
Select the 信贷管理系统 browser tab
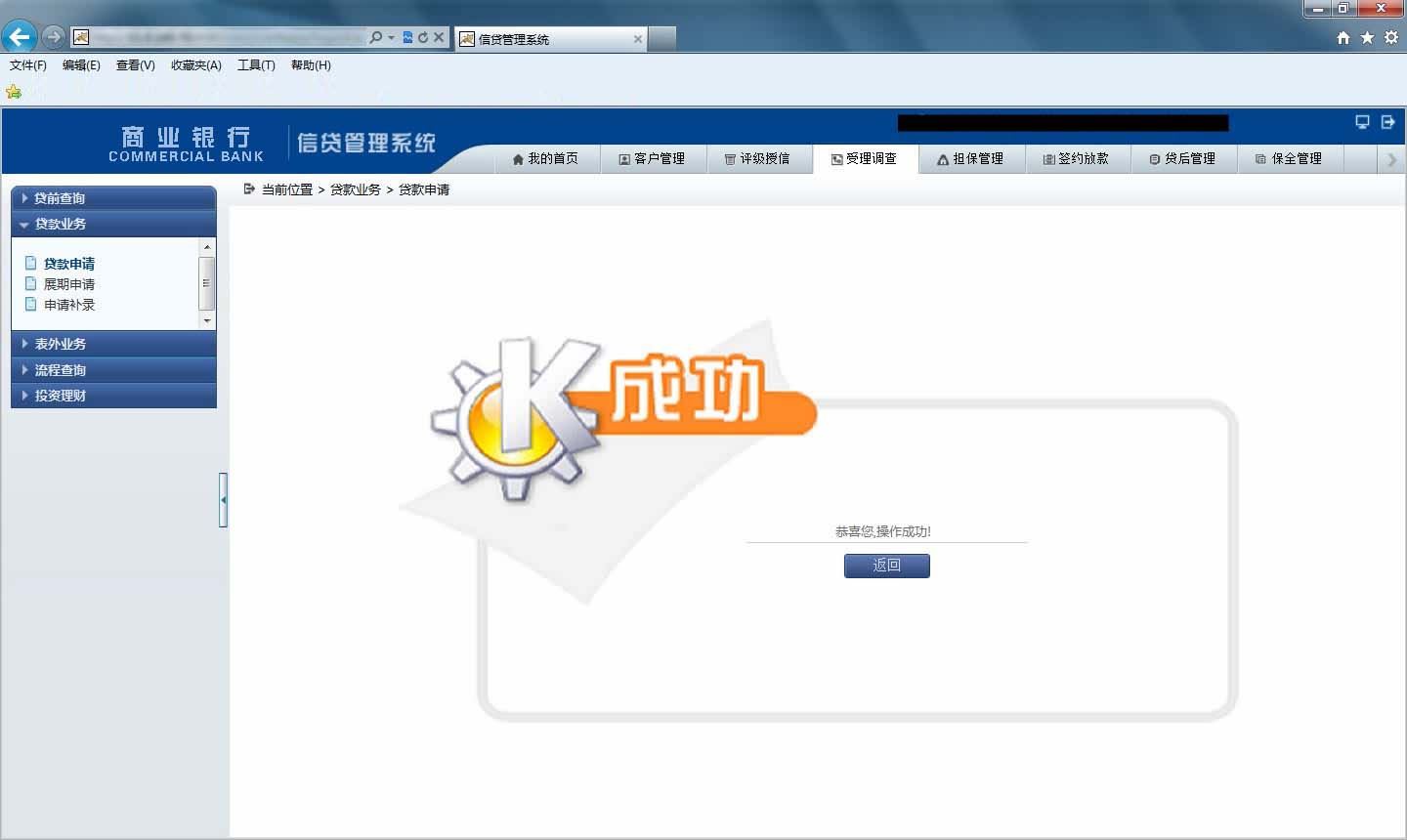tap(551, 39)
